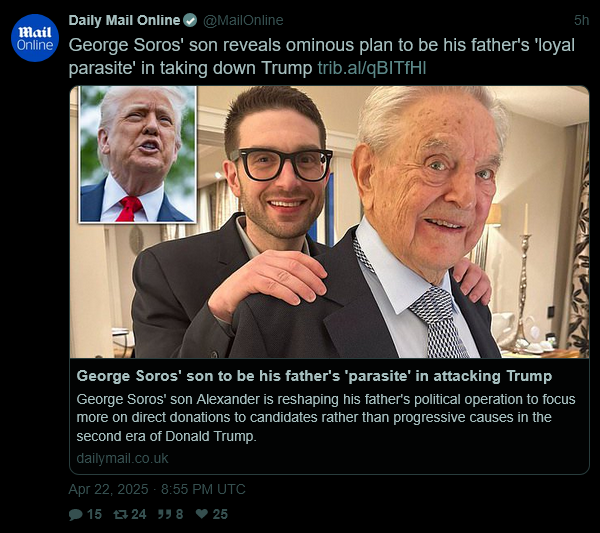The width and height of the screenshot is (600, 533).
Task: Click the verified badge next to Daily Mail Online
Action: click(x=190, y=20)
